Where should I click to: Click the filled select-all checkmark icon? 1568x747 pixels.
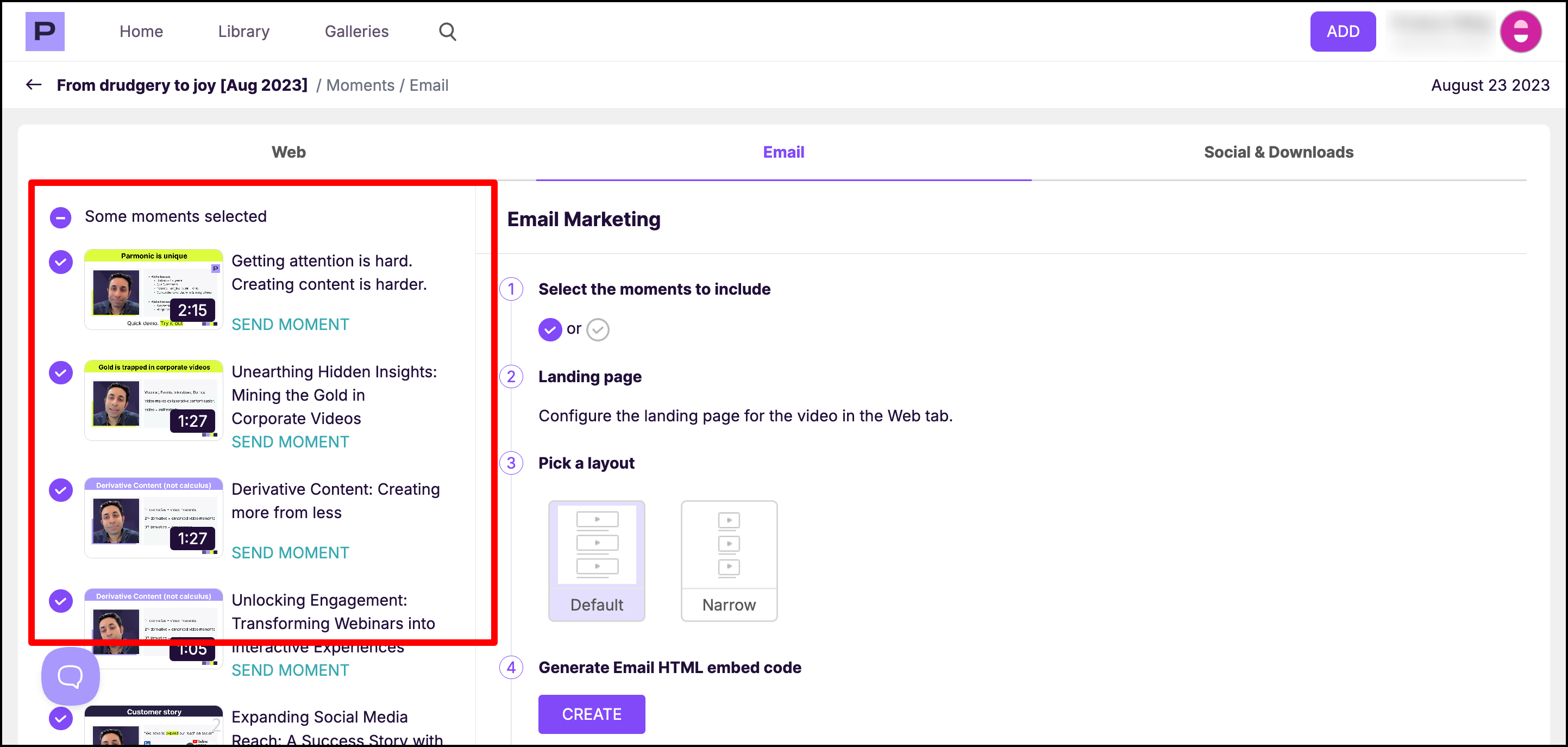[550, 329]
